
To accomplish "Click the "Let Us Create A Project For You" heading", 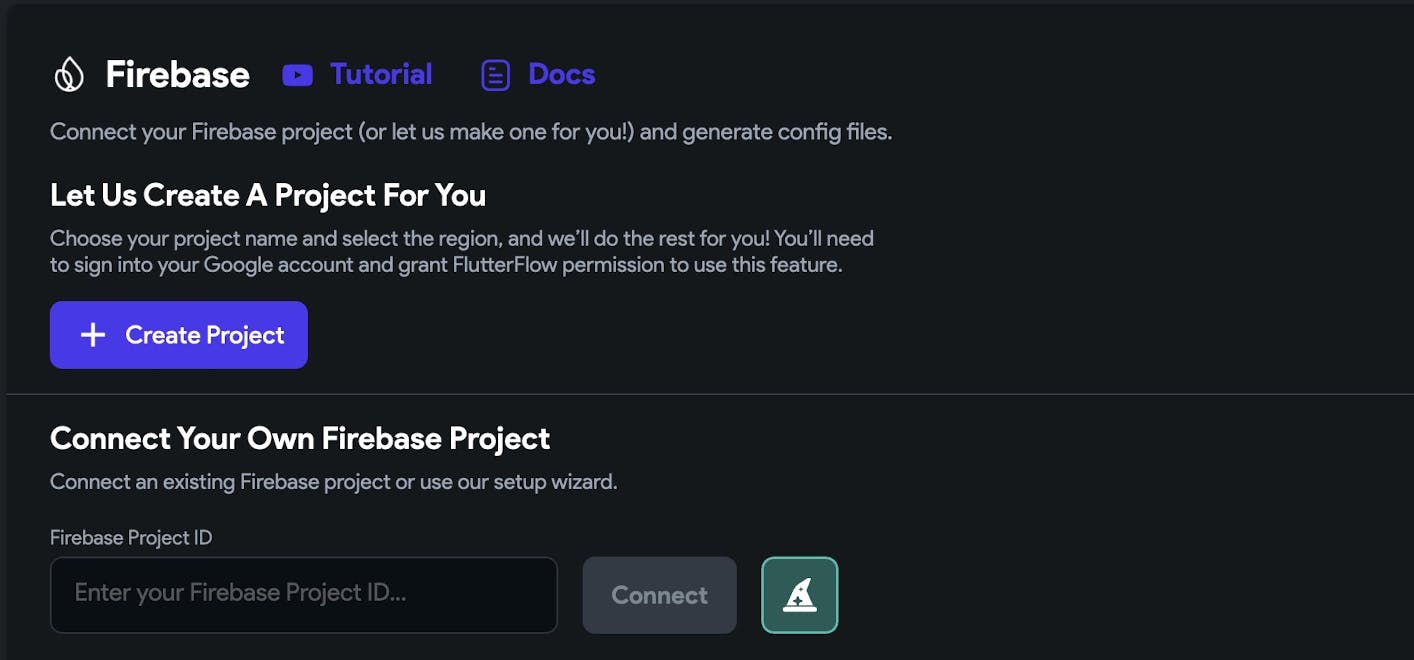I will click(268, 195).
